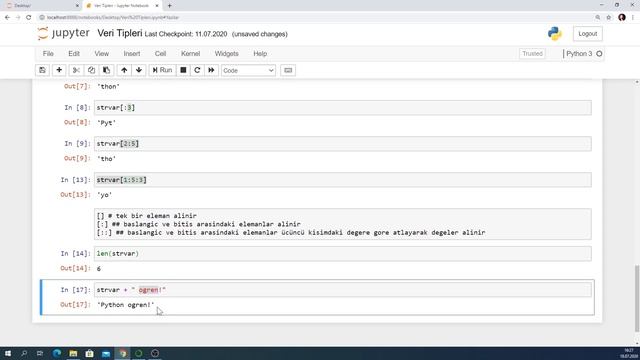Reload the browser page

click(29, 18)
